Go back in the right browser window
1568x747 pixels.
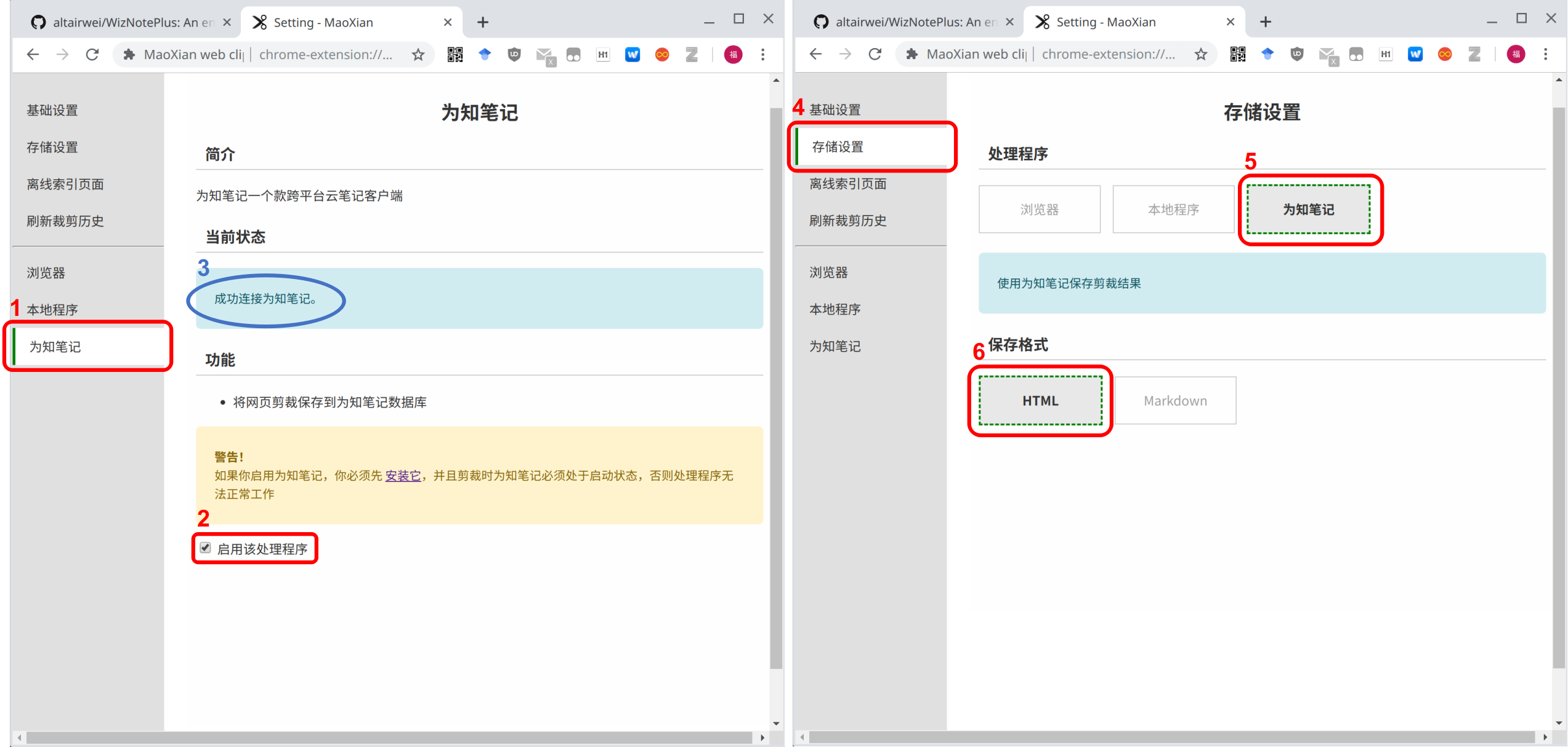(x=816, y=54)
